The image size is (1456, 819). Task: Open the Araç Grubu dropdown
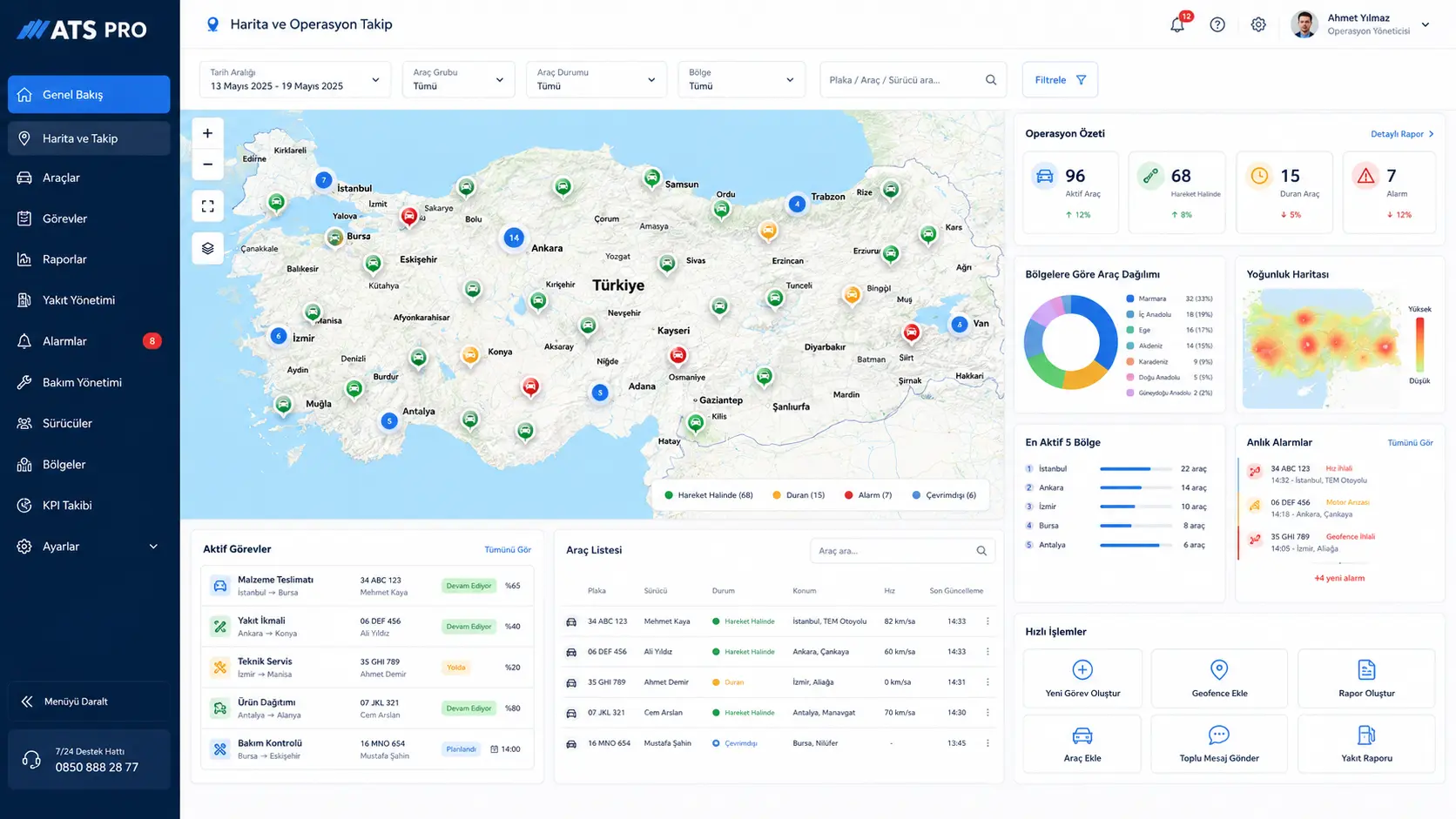458,79
